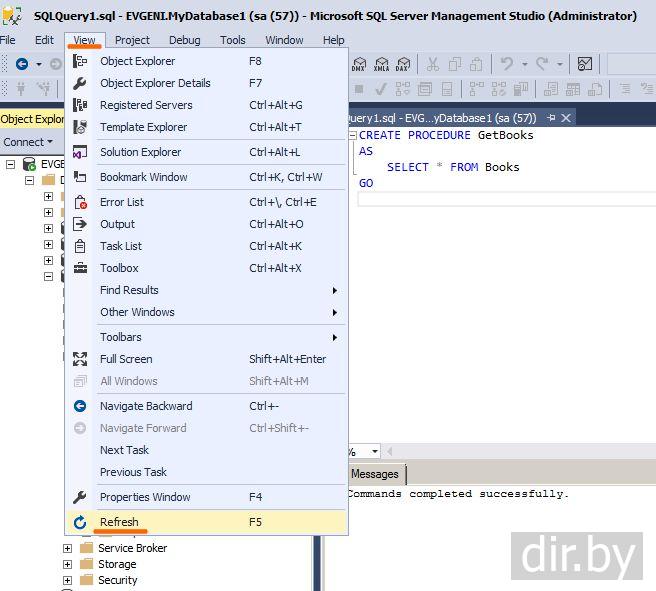Click the Refresh circular arrow icon

point(79,522)
